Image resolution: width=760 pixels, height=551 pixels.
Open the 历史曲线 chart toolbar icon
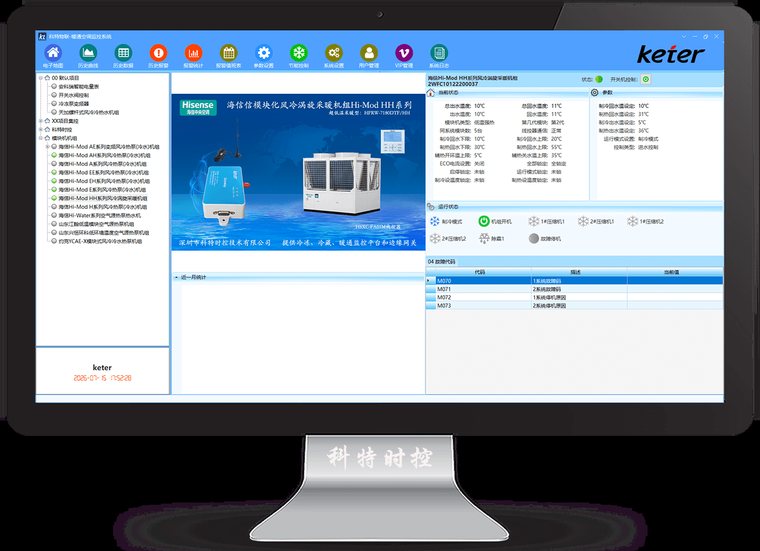coord(88,52)
